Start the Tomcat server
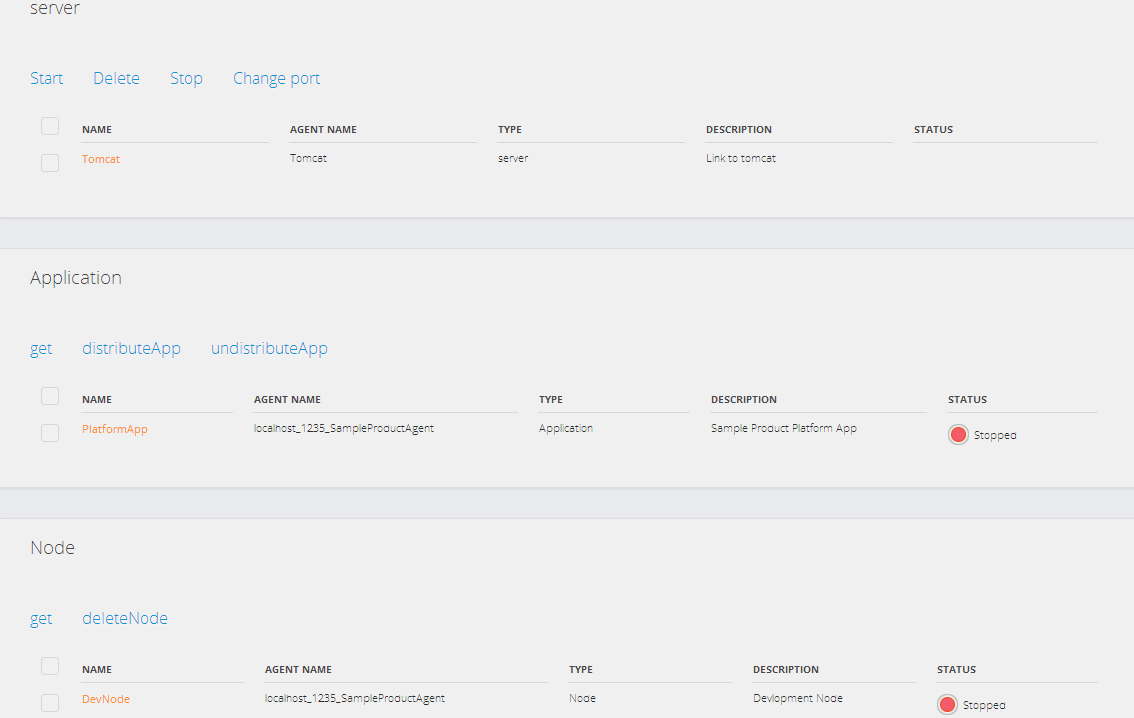Image resolution: width=1134 pixels, height=718 pixels. [46, 78]
